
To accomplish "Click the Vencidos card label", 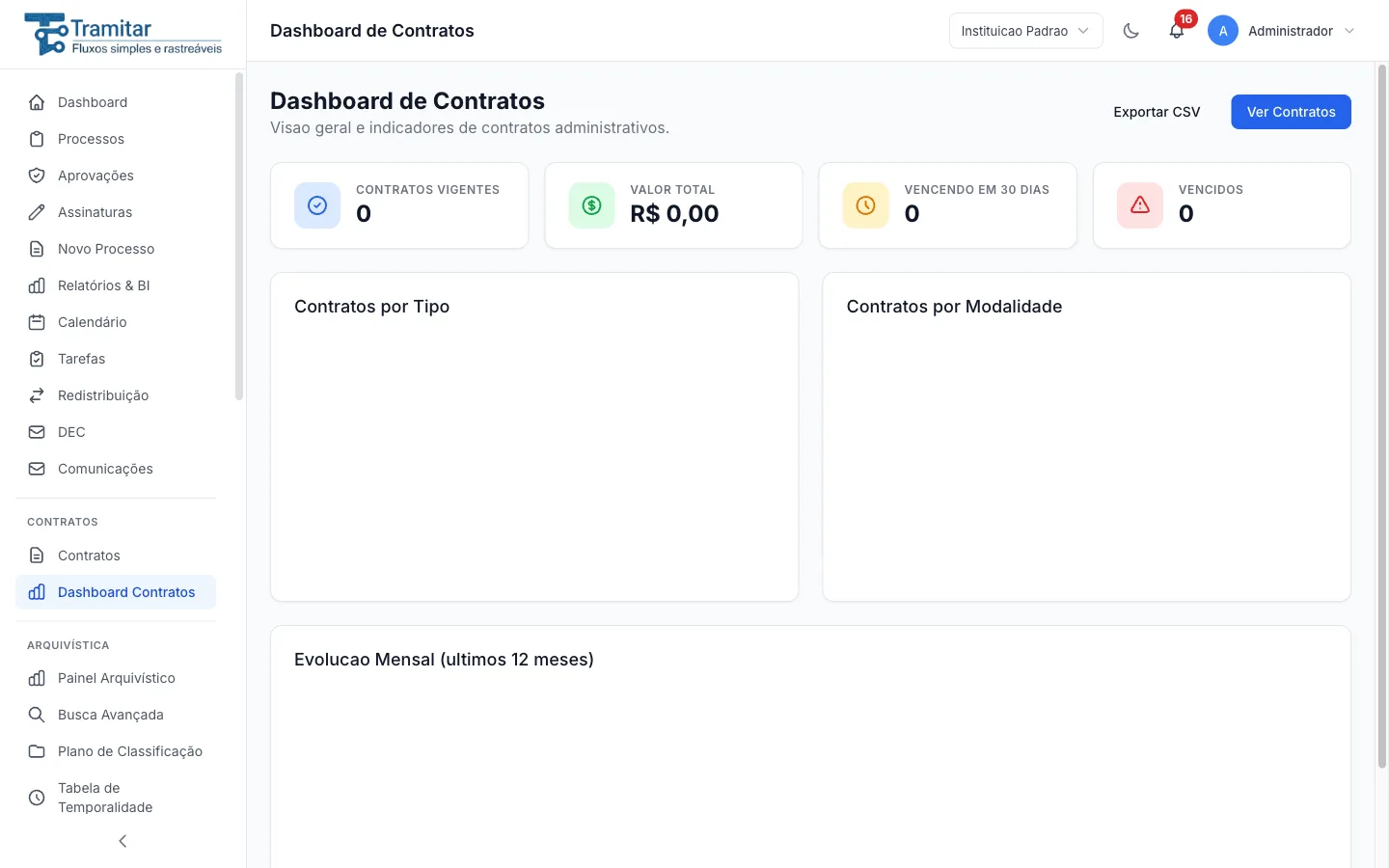I will [1211, 190].
